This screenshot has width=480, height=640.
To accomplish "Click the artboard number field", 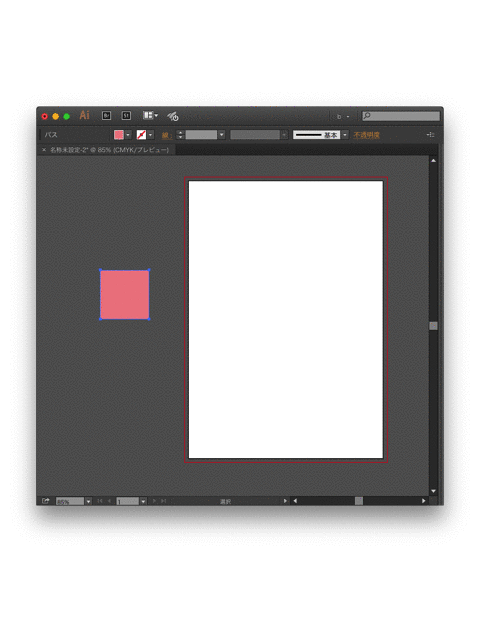I will coord(128,501).
